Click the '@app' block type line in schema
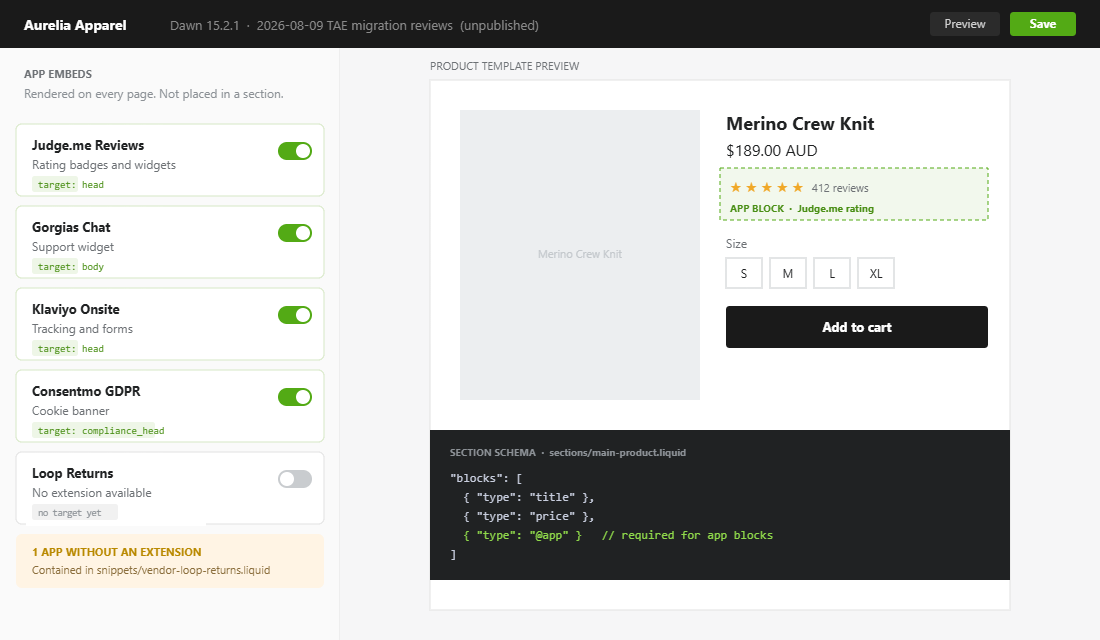The width and height of the screenshot is (1100, 640). pos(522,535)
